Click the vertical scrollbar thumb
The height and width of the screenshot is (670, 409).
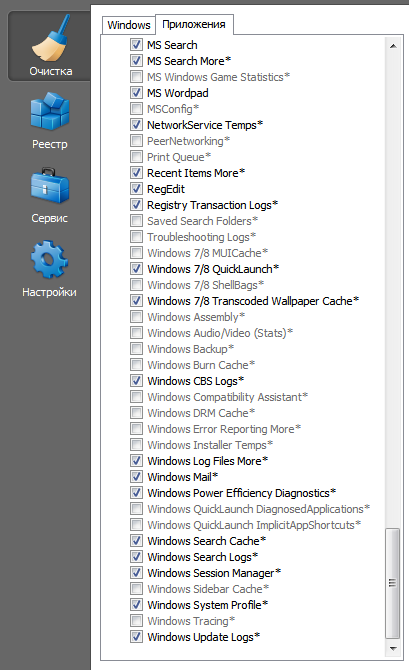pyautogui.click(x=393, y=583)
